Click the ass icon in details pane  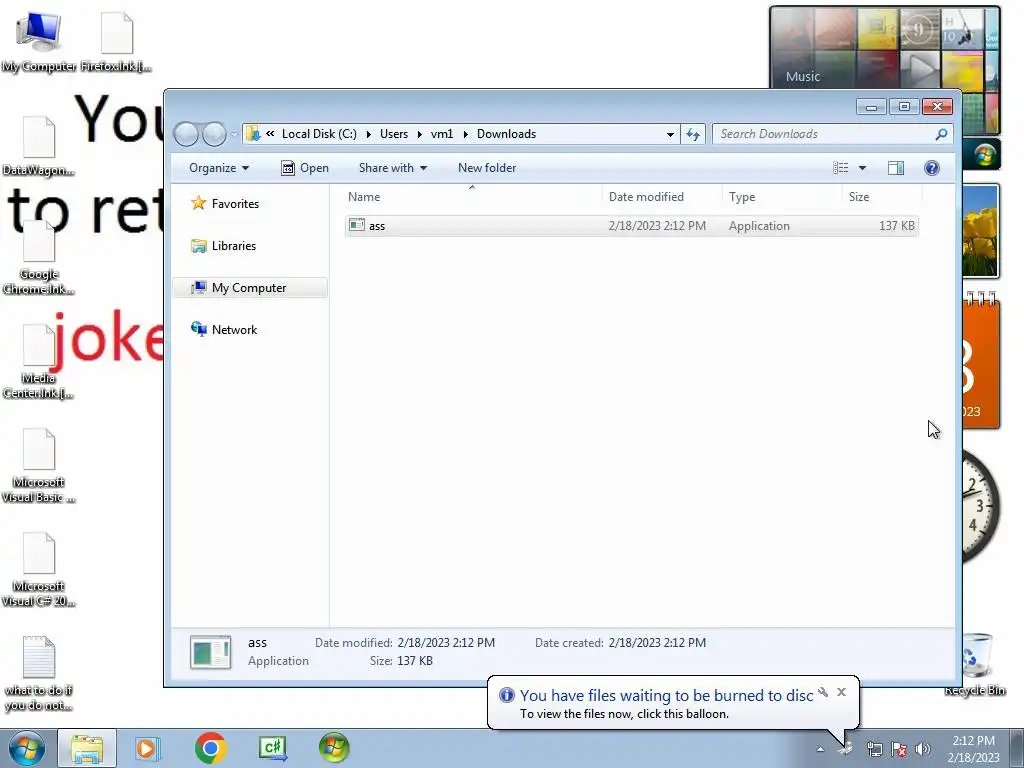coord(210,652)
